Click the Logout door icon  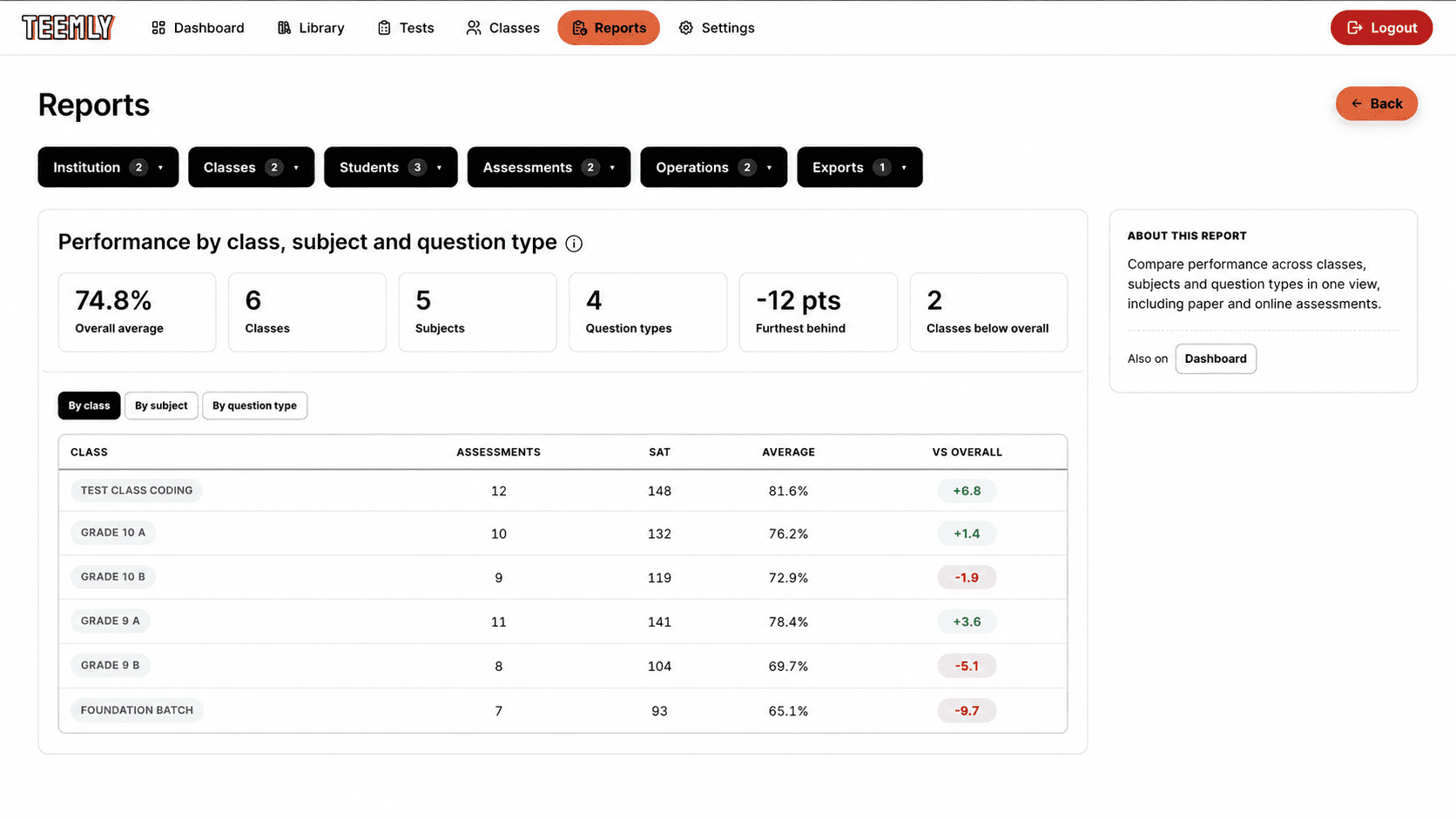(x=1355, y=28)
